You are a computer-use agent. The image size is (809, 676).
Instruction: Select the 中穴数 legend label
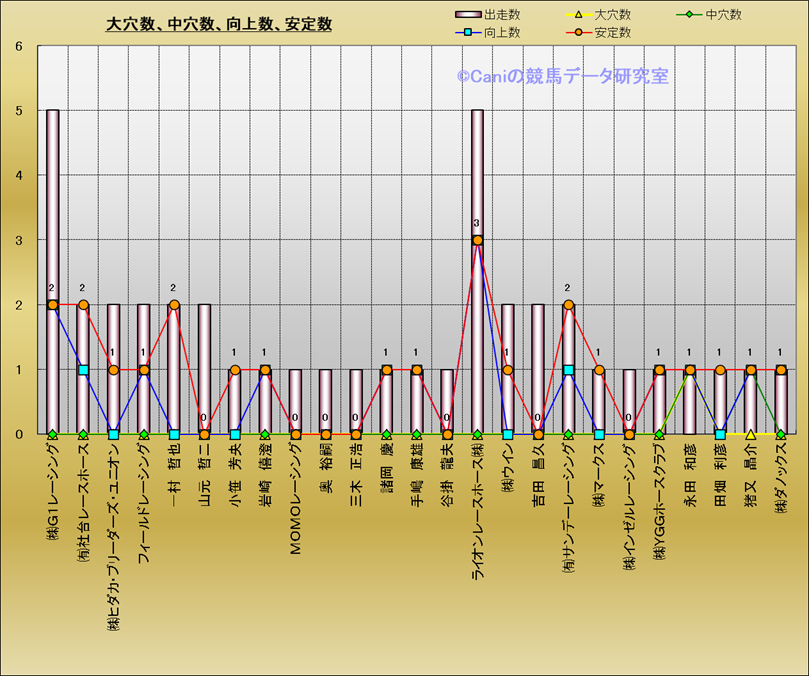[723, 15]
